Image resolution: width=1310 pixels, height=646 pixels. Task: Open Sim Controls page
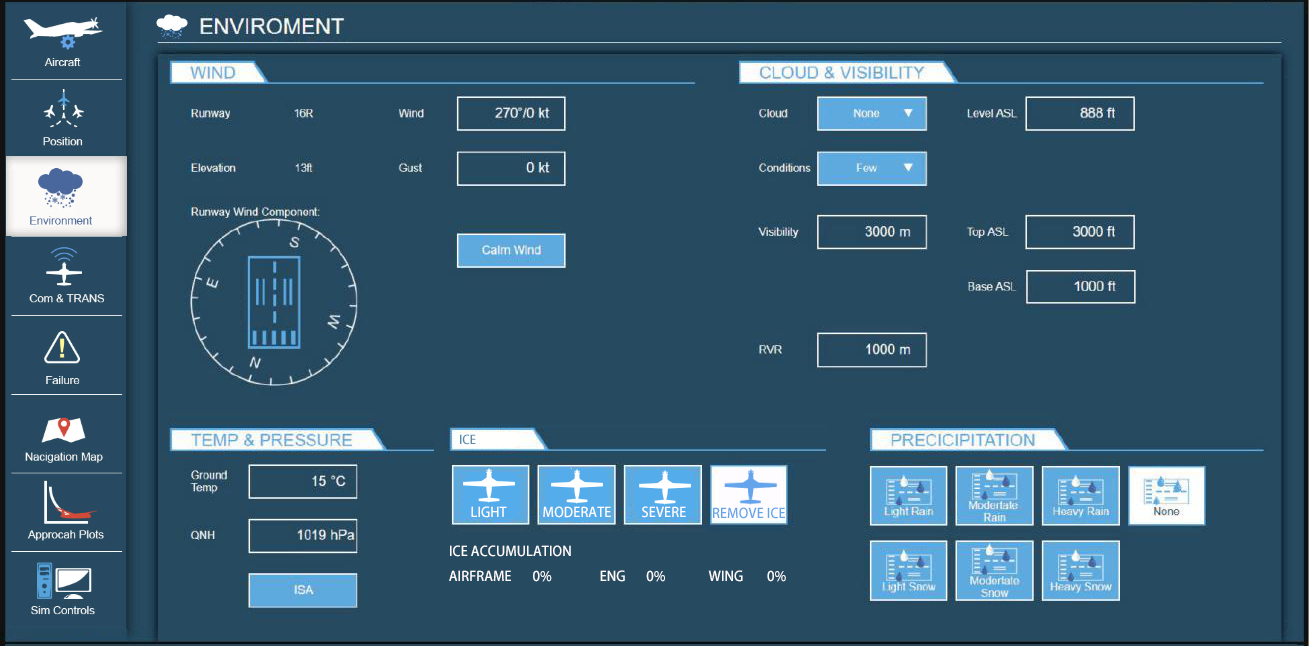click(63, 589)
